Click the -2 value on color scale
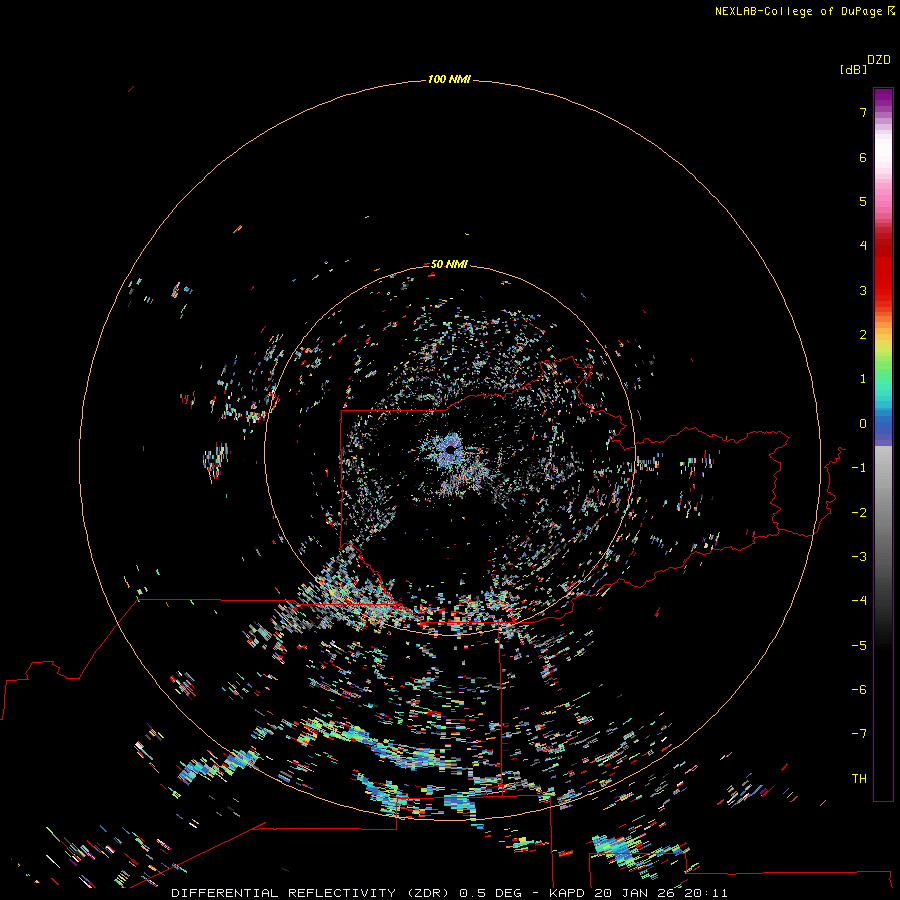This screenshot has height=900, width=900. (x=859, y=513)
